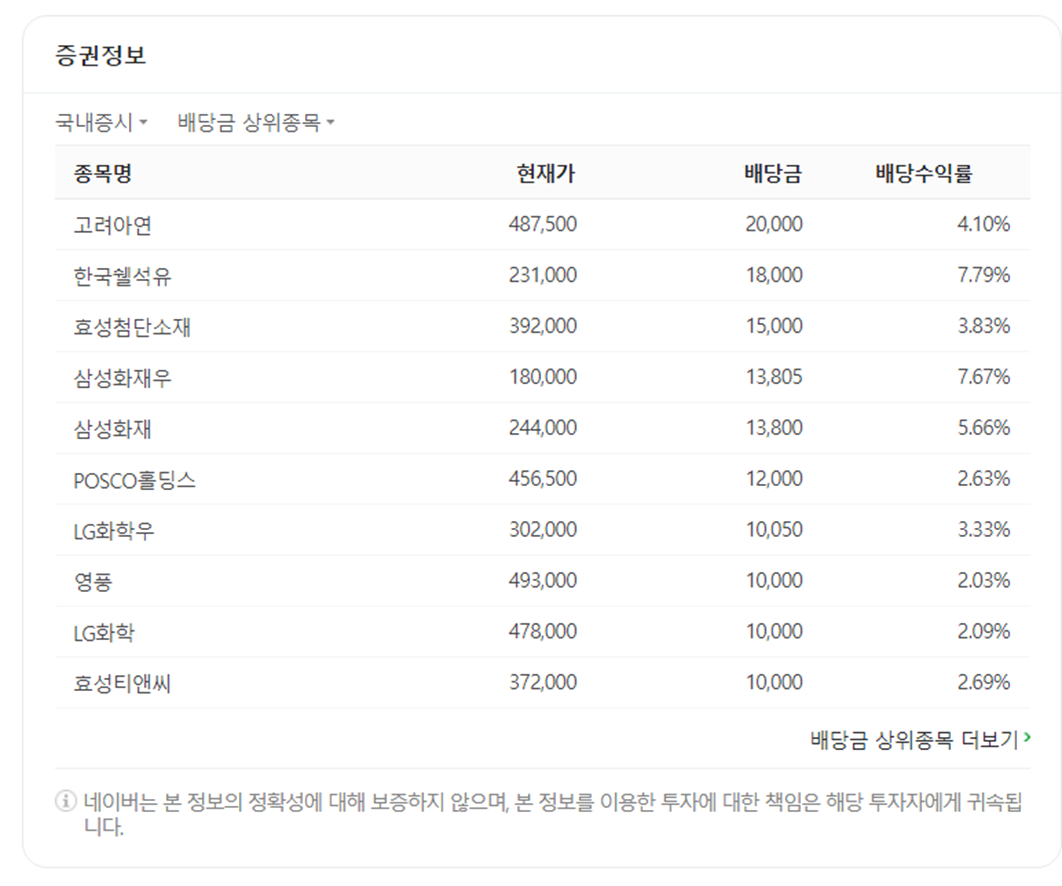Select the 2.69% yield value
Image resolution: width=1062 pixels, height=886 pixels.
pyautogui.click(x=983, y=681)
